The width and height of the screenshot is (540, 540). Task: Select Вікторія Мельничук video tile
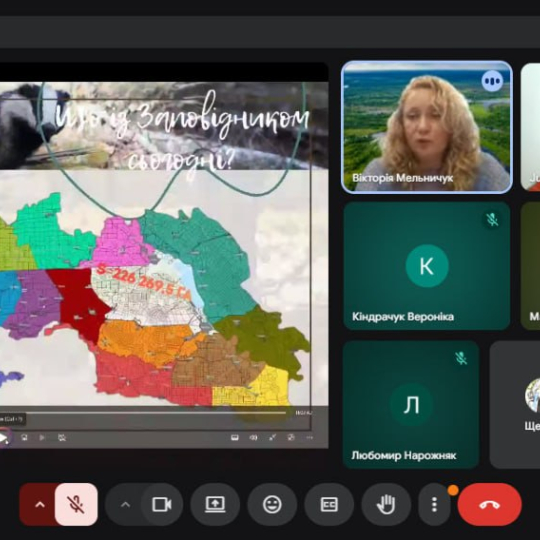pos(427,127)
